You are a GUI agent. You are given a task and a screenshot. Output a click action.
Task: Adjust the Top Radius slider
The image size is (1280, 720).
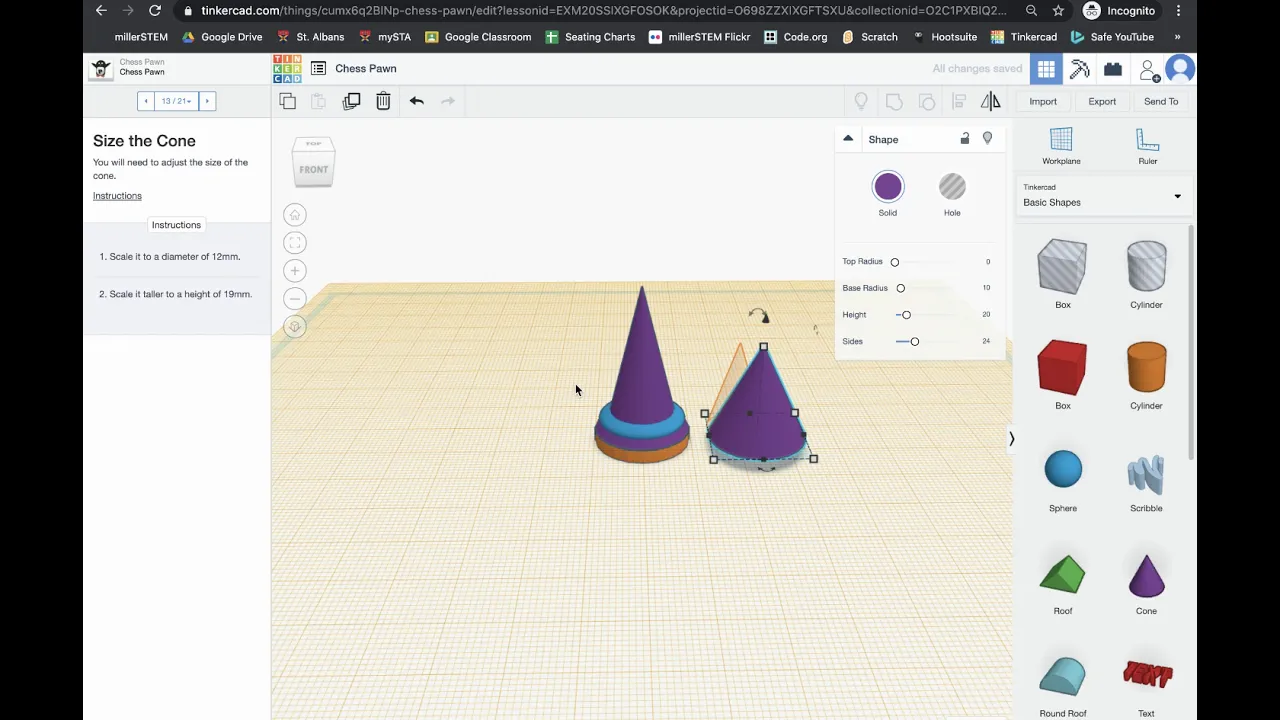click(x=895, y=262)
